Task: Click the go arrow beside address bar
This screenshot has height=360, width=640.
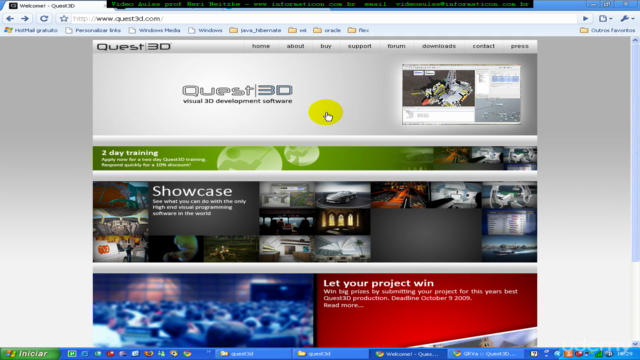Action: (585, 18)
